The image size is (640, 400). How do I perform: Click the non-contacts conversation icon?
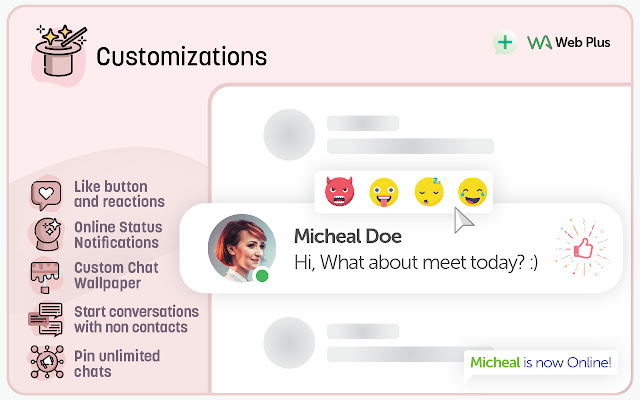(46, 319)
